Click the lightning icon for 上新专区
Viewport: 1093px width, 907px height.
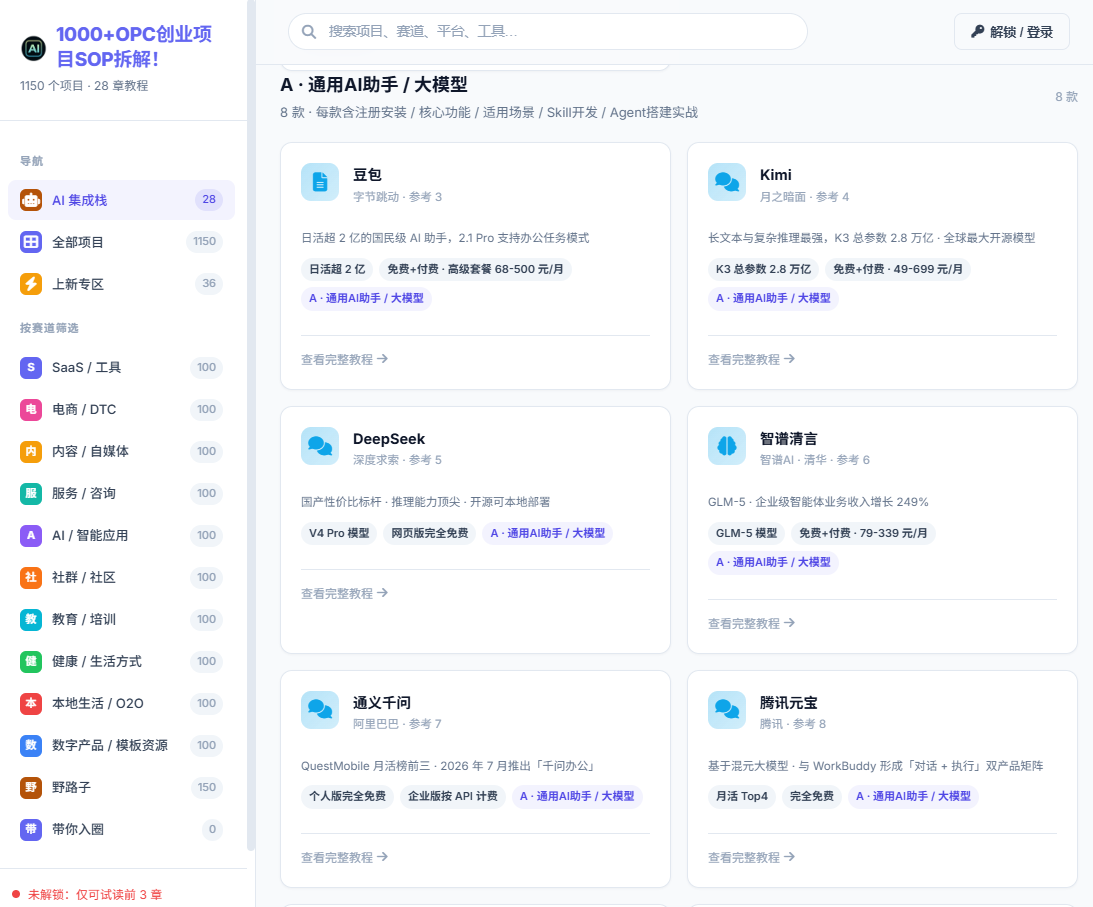pyautogui.click(x=31, y=284)
